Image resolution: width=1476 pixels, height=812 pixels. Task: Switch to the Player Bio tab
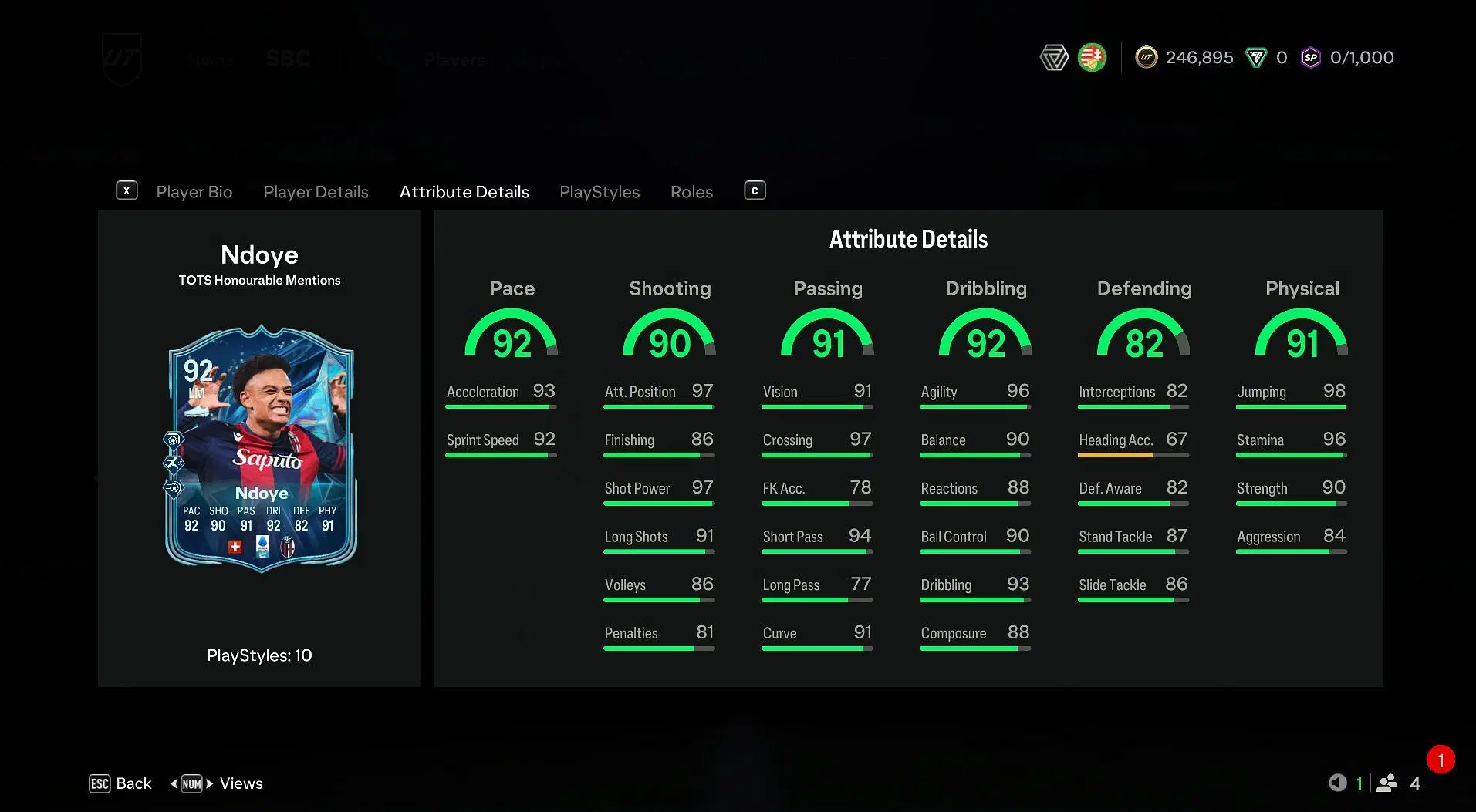(194, 192)
